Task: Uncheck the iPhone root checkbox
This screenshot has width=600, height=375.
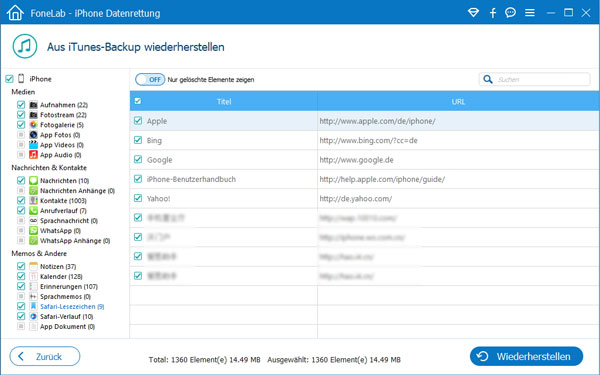Action: coord(9,79)
